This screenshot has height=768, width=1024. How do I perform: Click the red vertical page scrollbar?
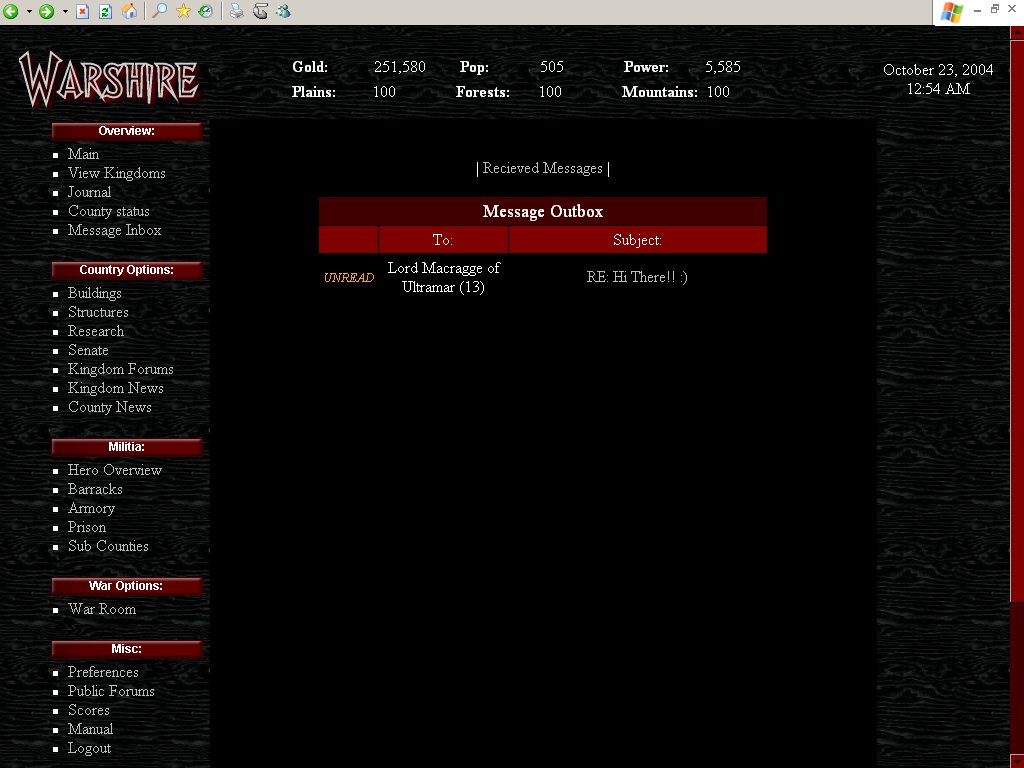pos(1016,400)
